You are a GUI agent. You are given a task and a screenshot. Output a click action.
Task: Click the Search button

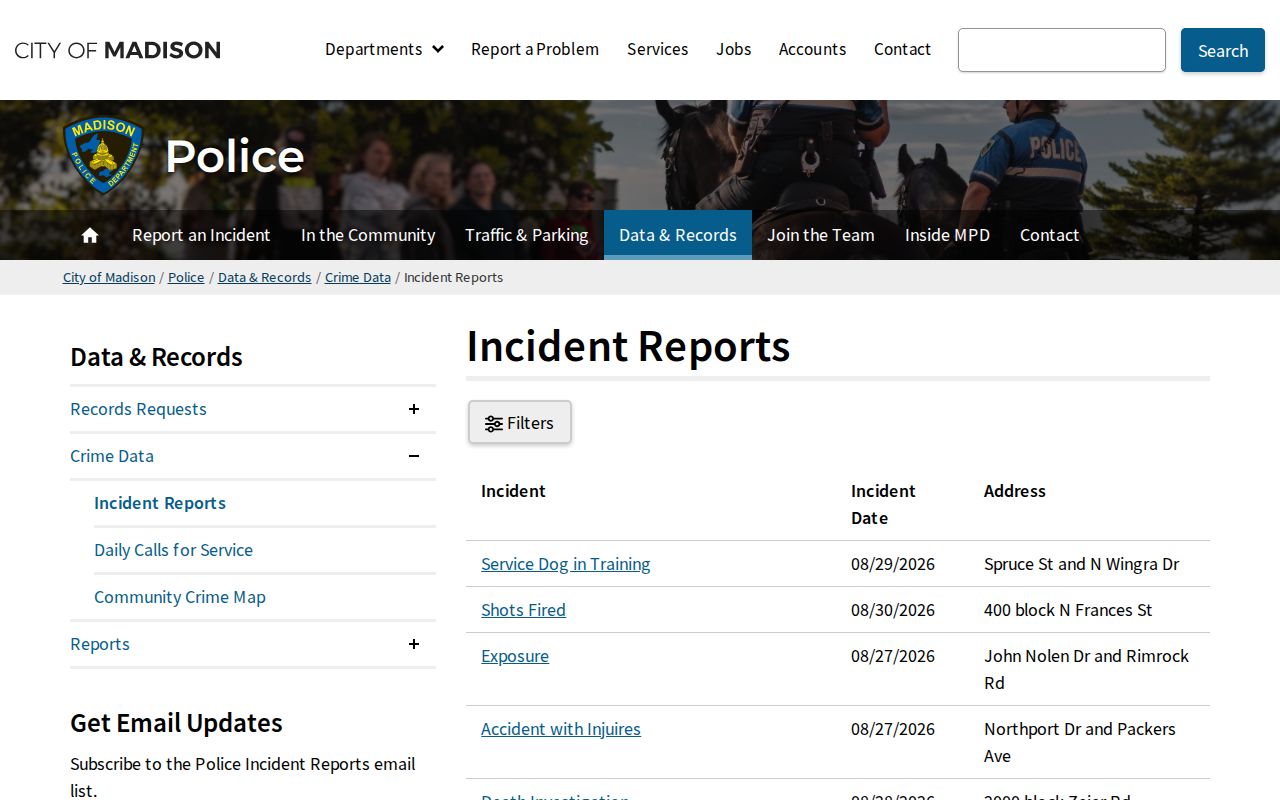point(1223,50)
